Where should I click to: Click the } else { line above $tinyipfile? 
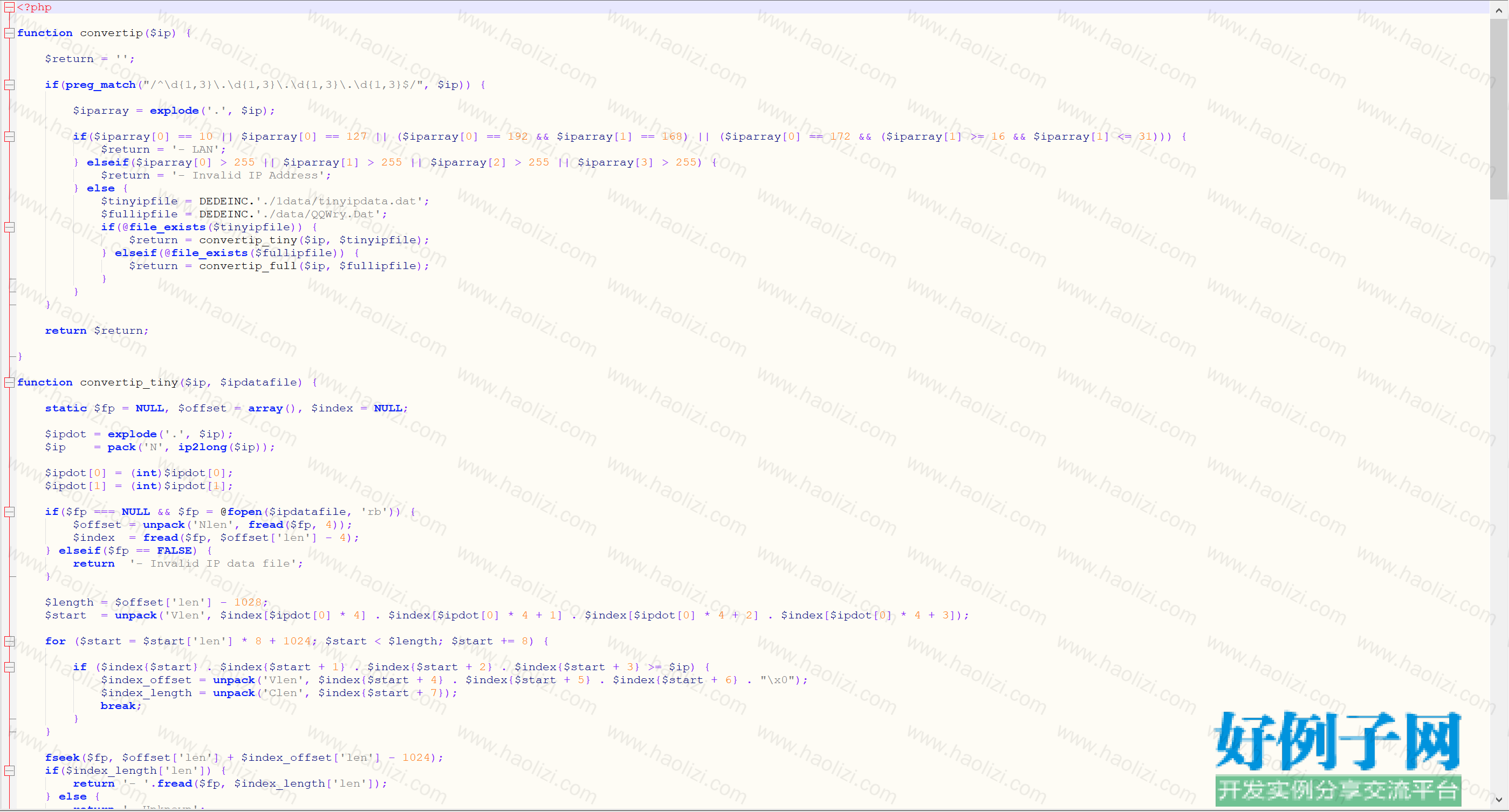(x=101, y=189)
